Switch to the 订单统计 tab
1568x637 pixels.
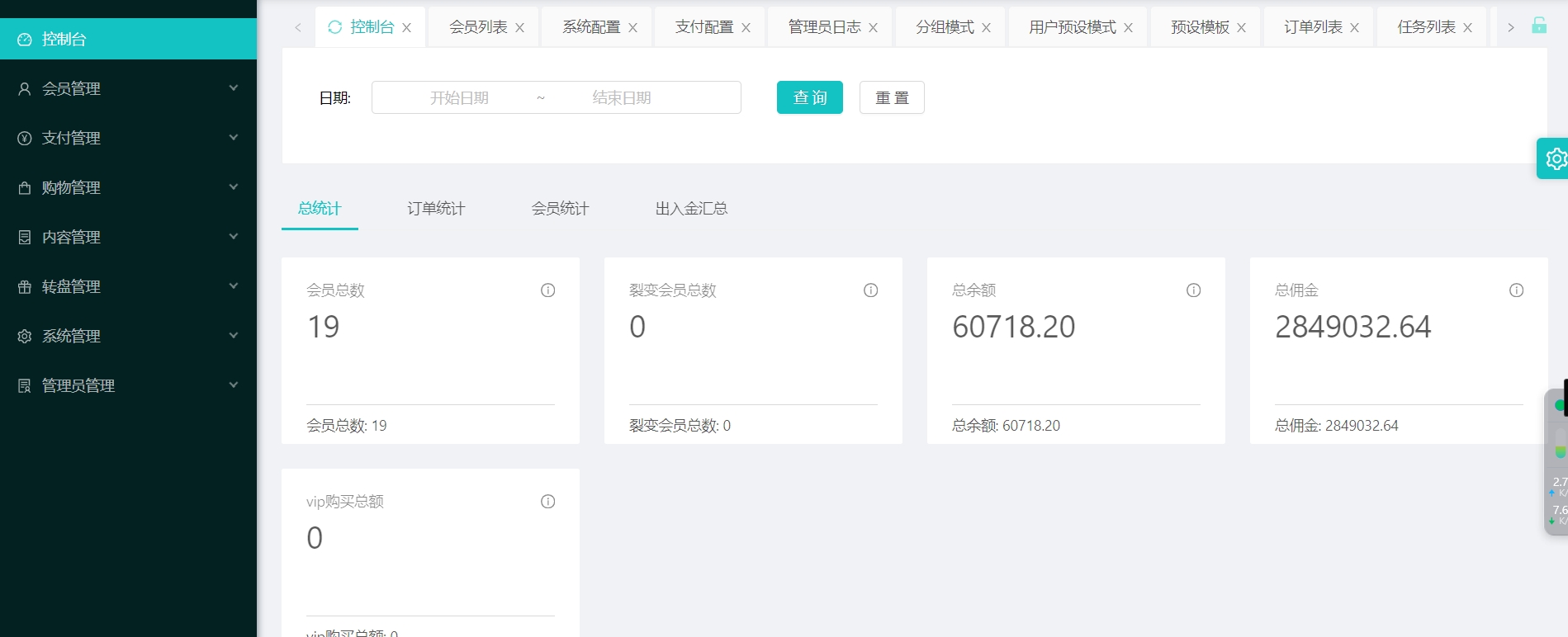tap(436, 209)
